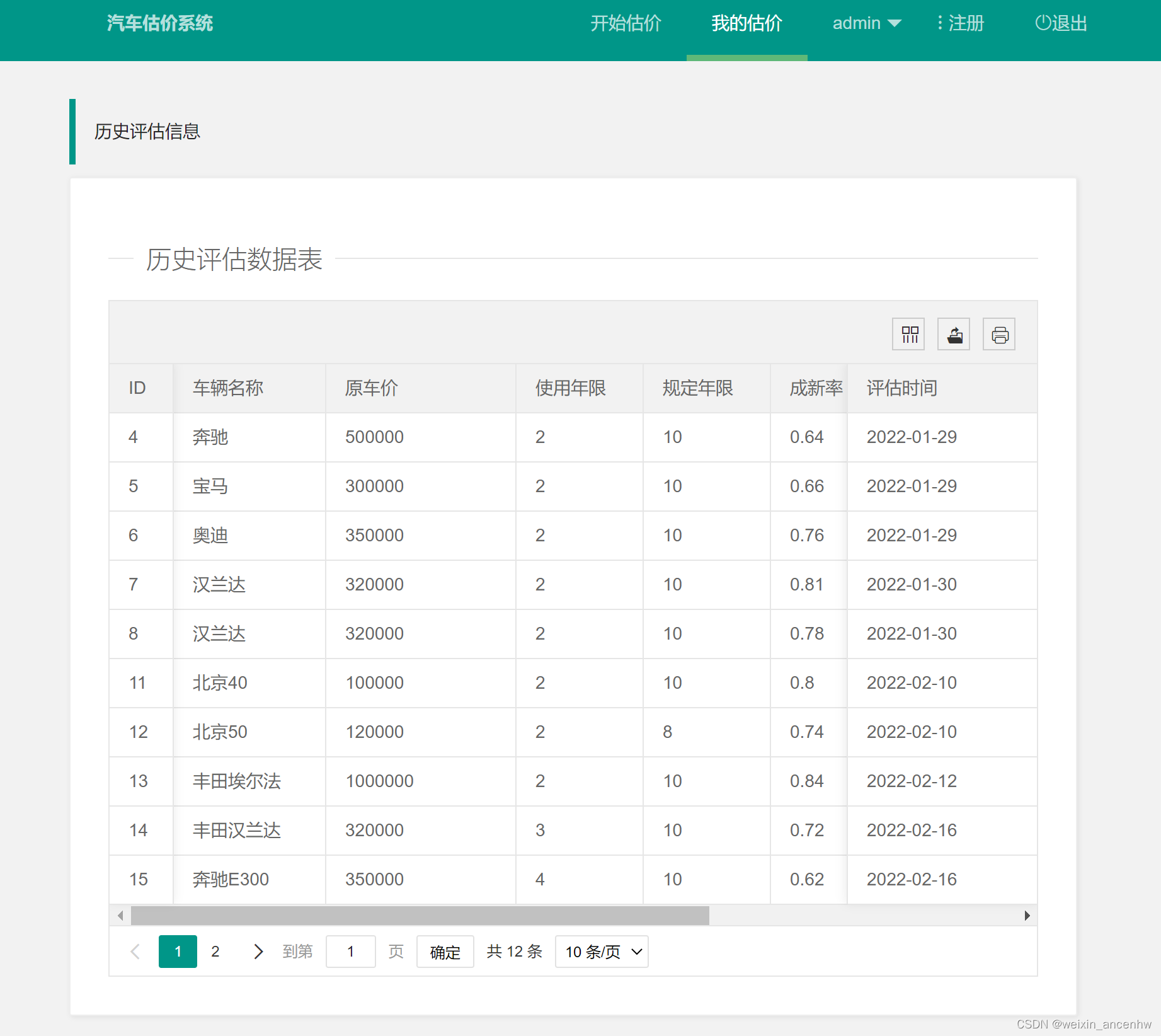This screenshot has height=1036, width=1161.
Task: Click the 0.81 newness rate cell
Action: click(809, 585)
